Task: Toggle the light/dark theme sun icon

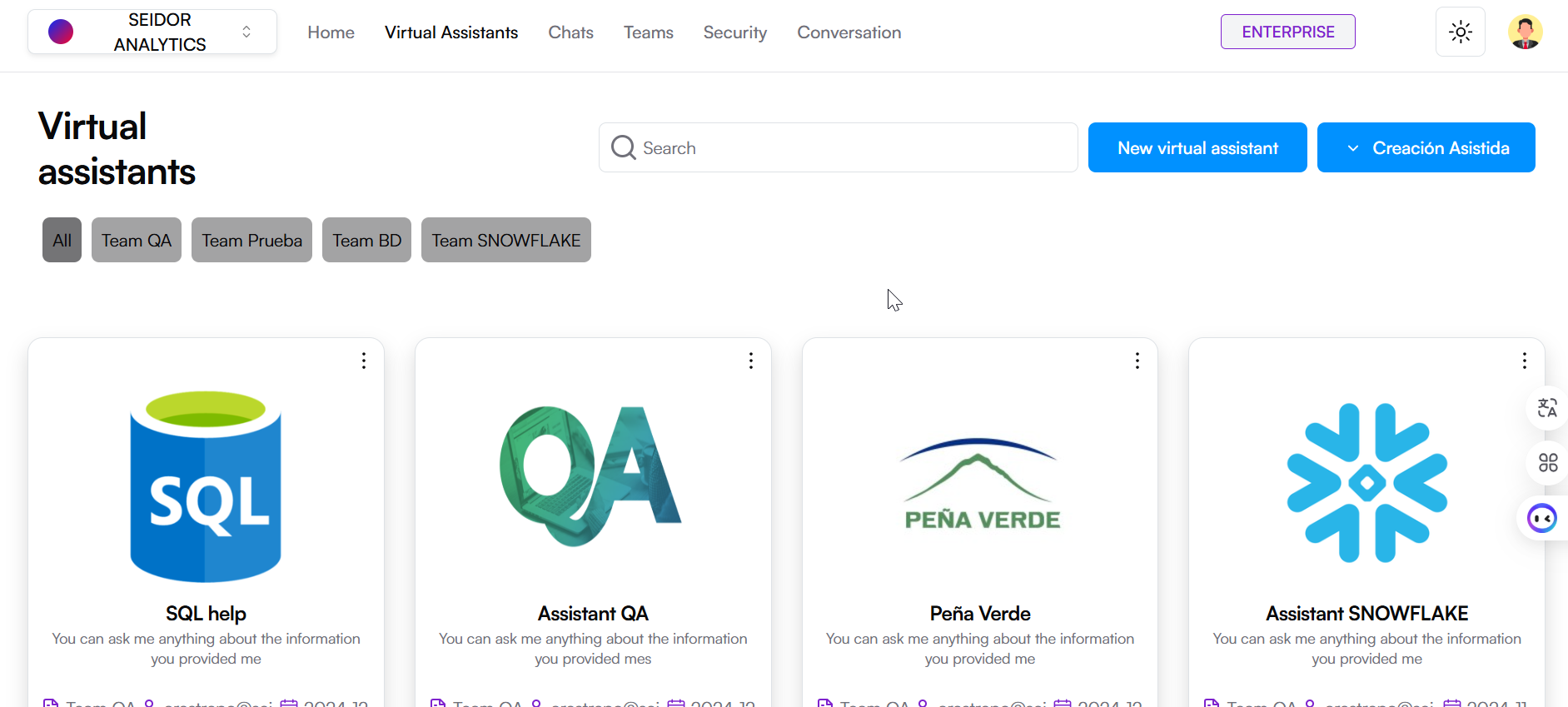Action: (x=1460, y=32)
